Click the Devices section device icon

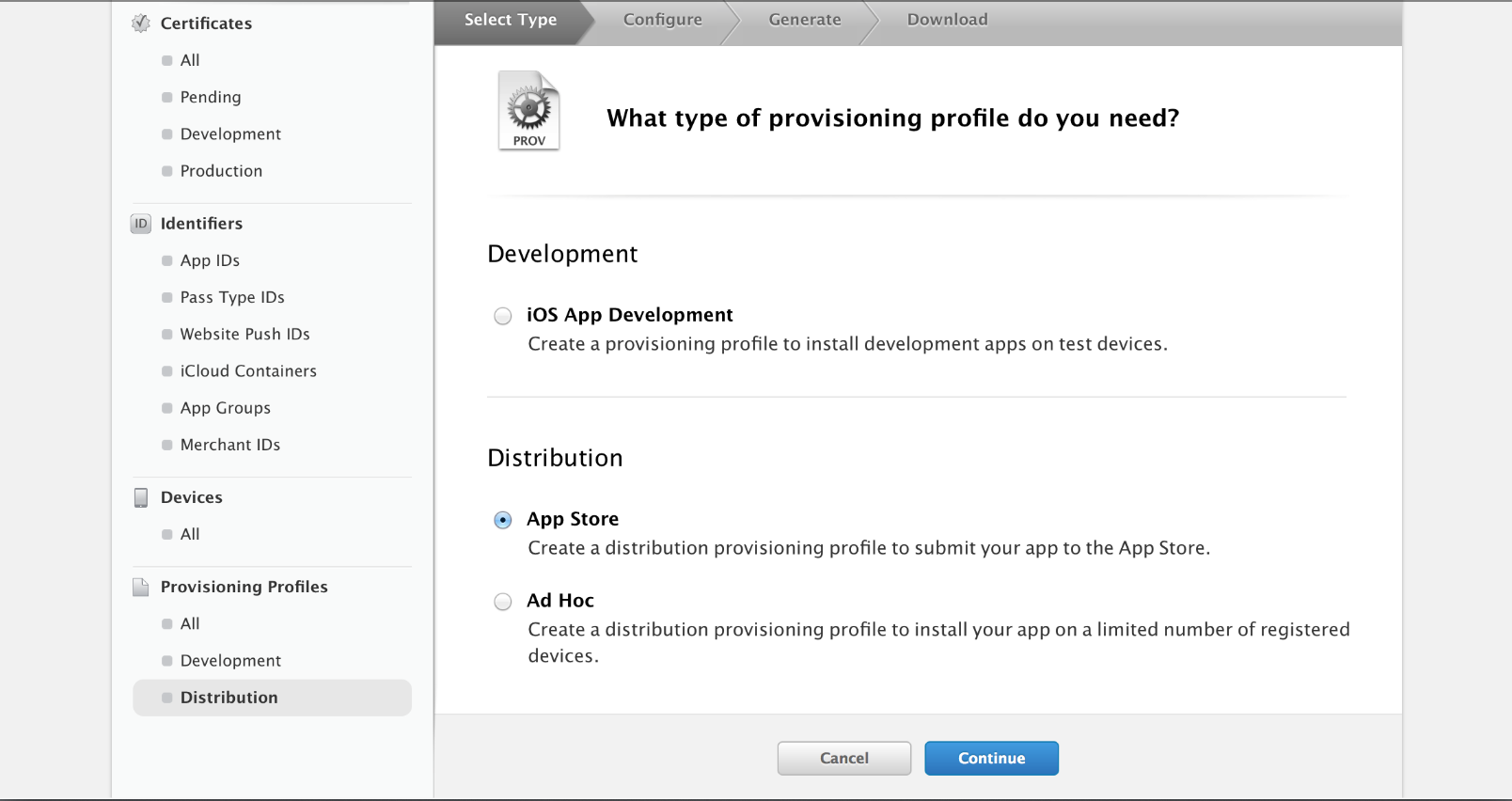(141, 497)
